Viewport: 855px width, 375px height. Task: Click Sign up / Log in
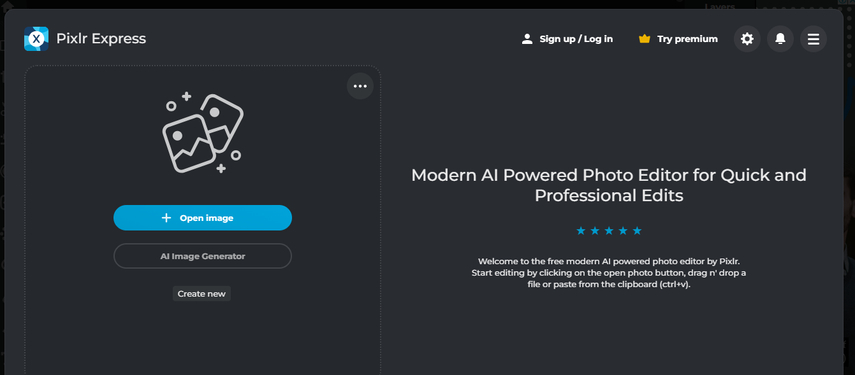[x=567, y=39]
